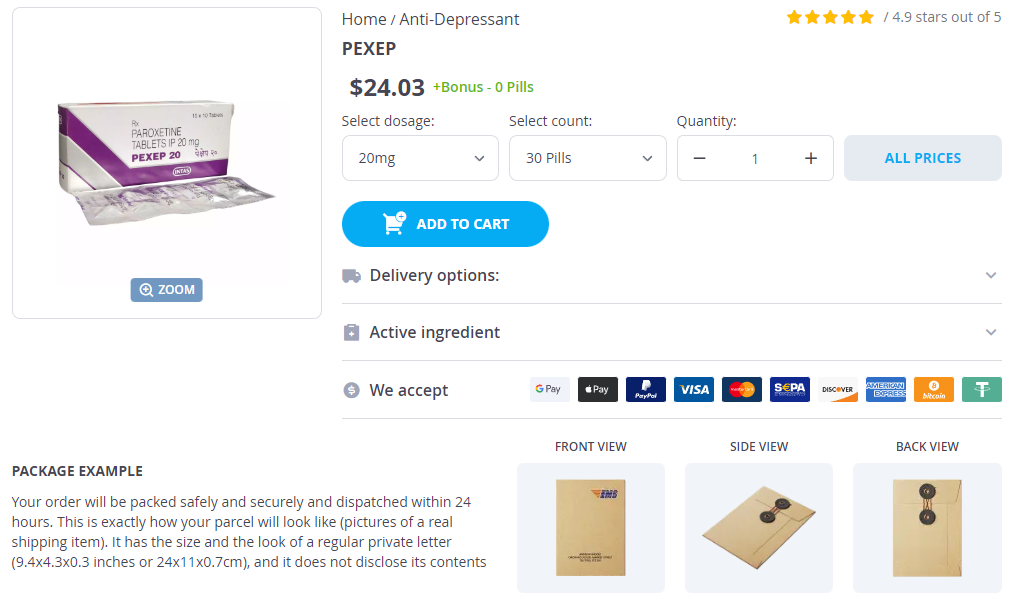Increase quantity with the plus button
This screenshot has width=1016, height=611.
pos(811,158)
